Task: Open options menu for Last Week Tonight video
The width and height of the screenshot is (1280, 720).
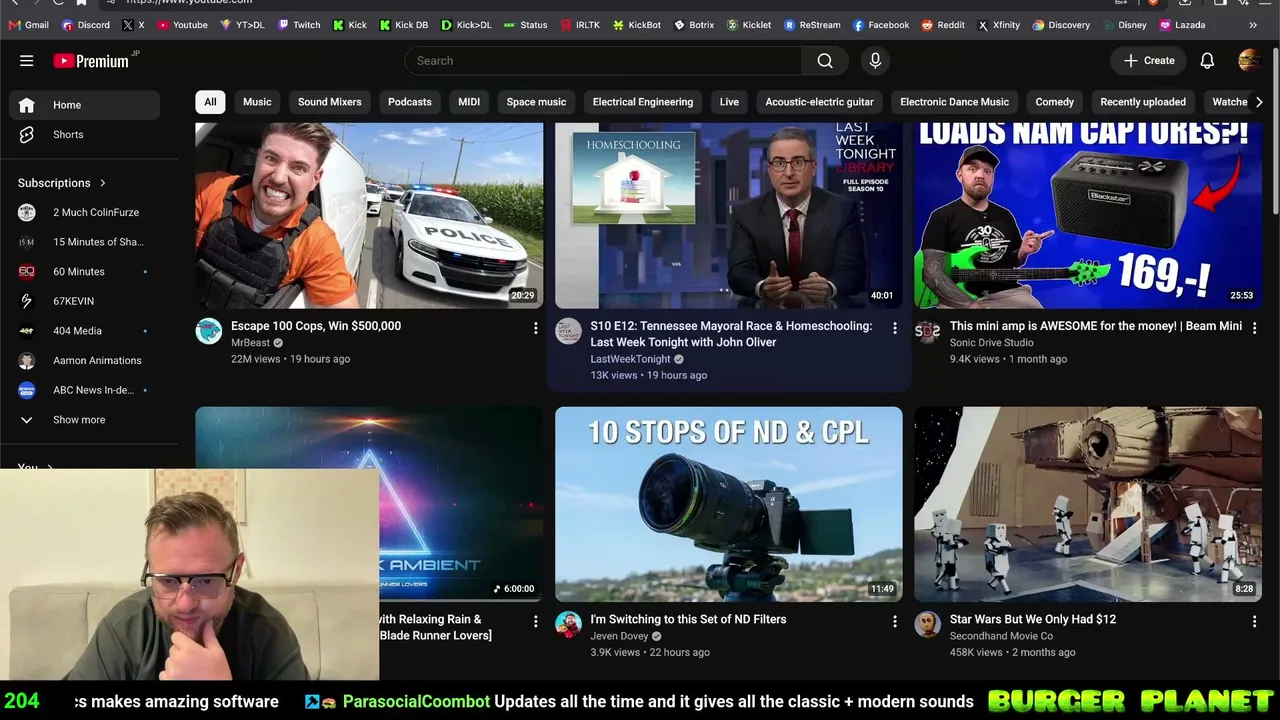Action: [x=895, y=328]
